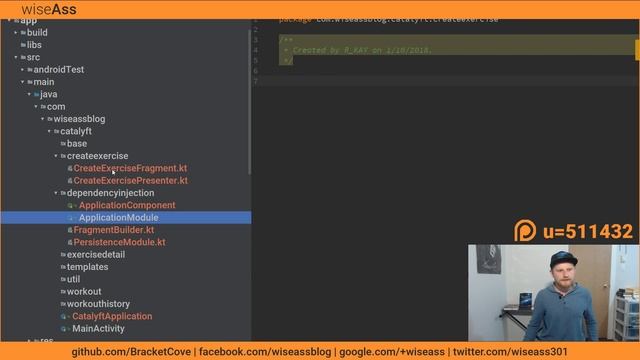Click the dependencyinjection package icon
This screenshot has height=360, width=640.
coord(63,193)
